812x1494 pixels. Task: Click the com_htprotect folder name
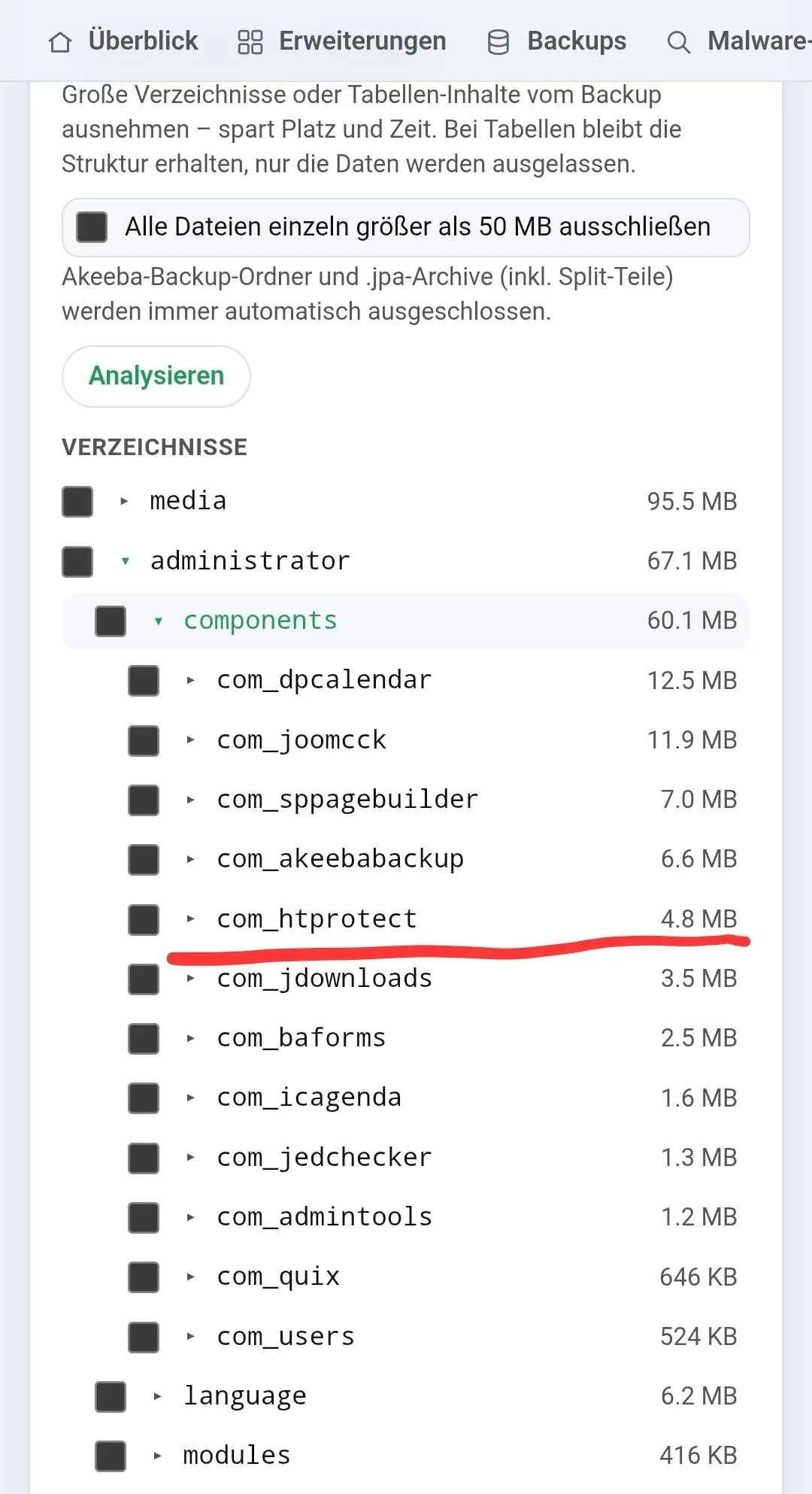click(x=317, y=919)
